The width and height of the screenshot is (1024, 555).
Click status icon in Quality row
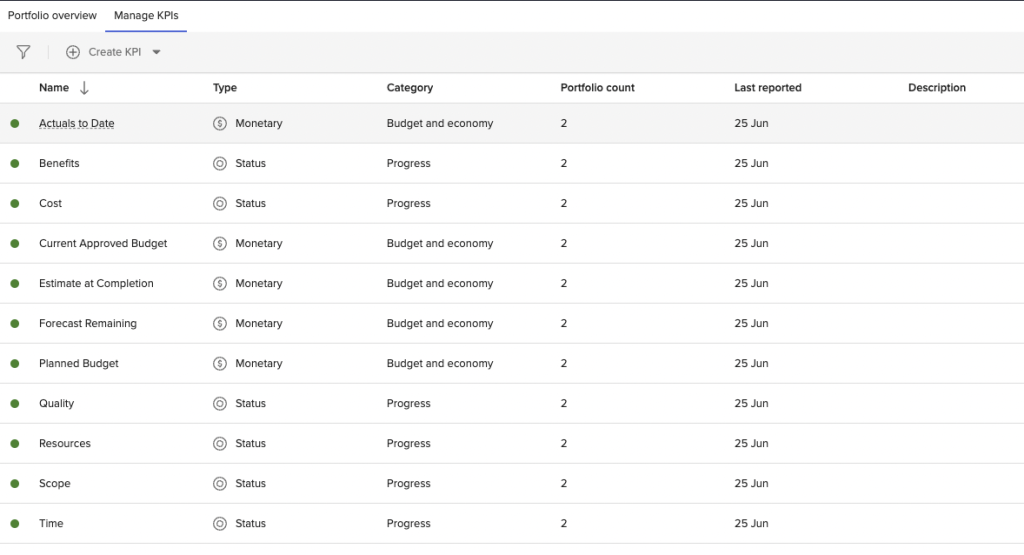pyautogui.click(x=220, y=404)
